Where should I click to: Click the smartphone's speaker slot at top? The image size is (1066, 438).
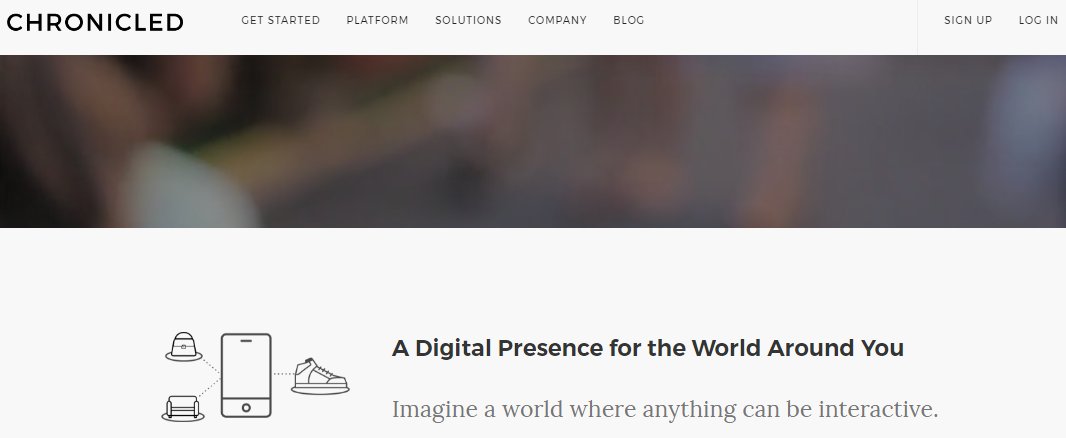coord(246,340)
